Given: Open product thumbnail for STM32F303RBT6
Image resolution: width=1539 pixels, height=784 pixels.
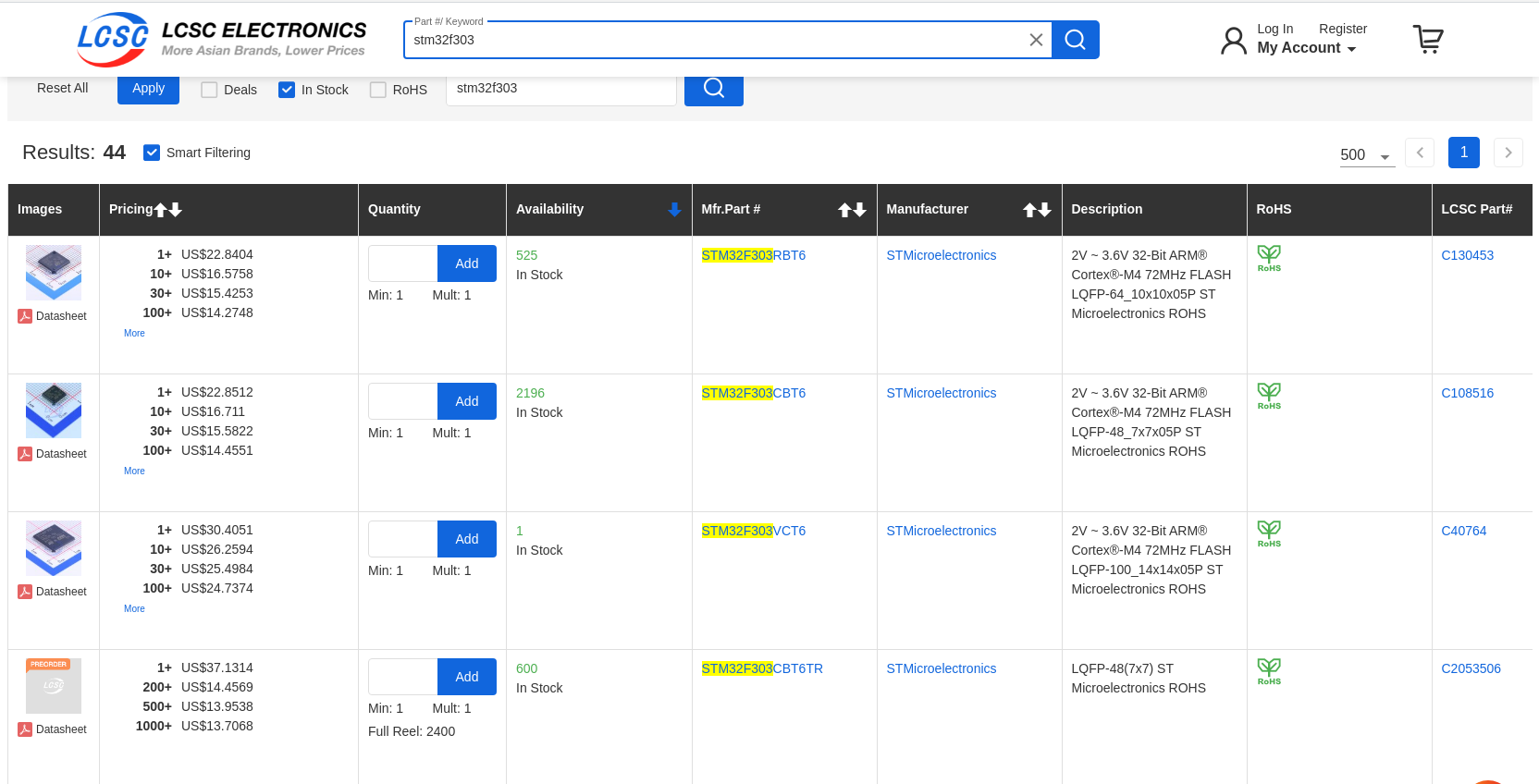Looking at the screenshot, I should click(54, 273).
